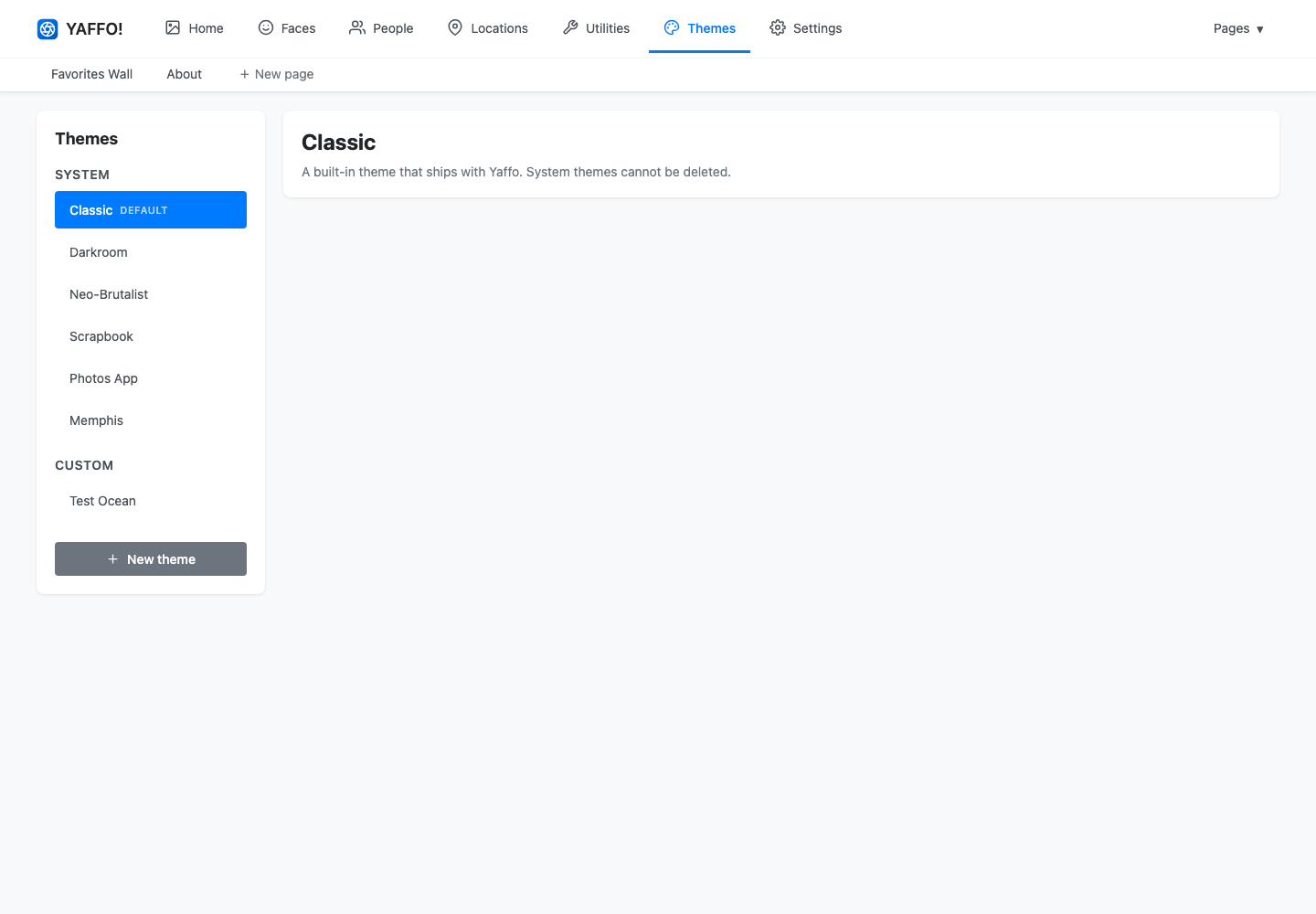Click the Settings gear icon
The height and width of the screenshot is (914, 1316).
tap(778, 27)
